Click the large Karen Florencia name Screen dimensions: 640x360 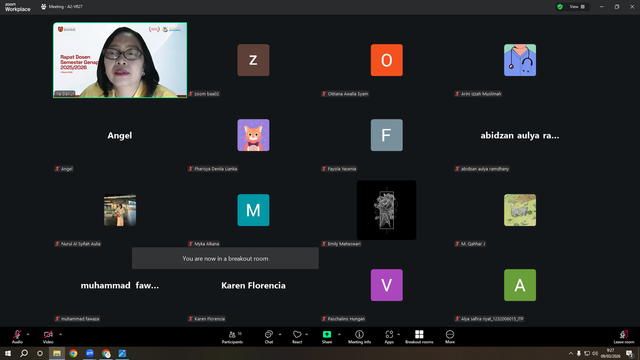(x=253, y=285)
